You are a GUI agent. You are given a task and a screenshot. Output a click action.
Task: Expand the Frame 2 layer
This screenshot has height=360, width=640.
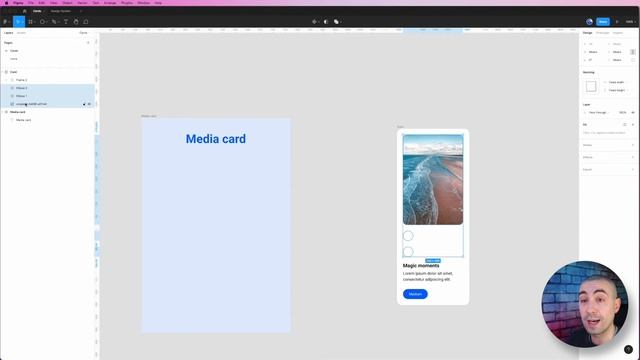[7, 80]
